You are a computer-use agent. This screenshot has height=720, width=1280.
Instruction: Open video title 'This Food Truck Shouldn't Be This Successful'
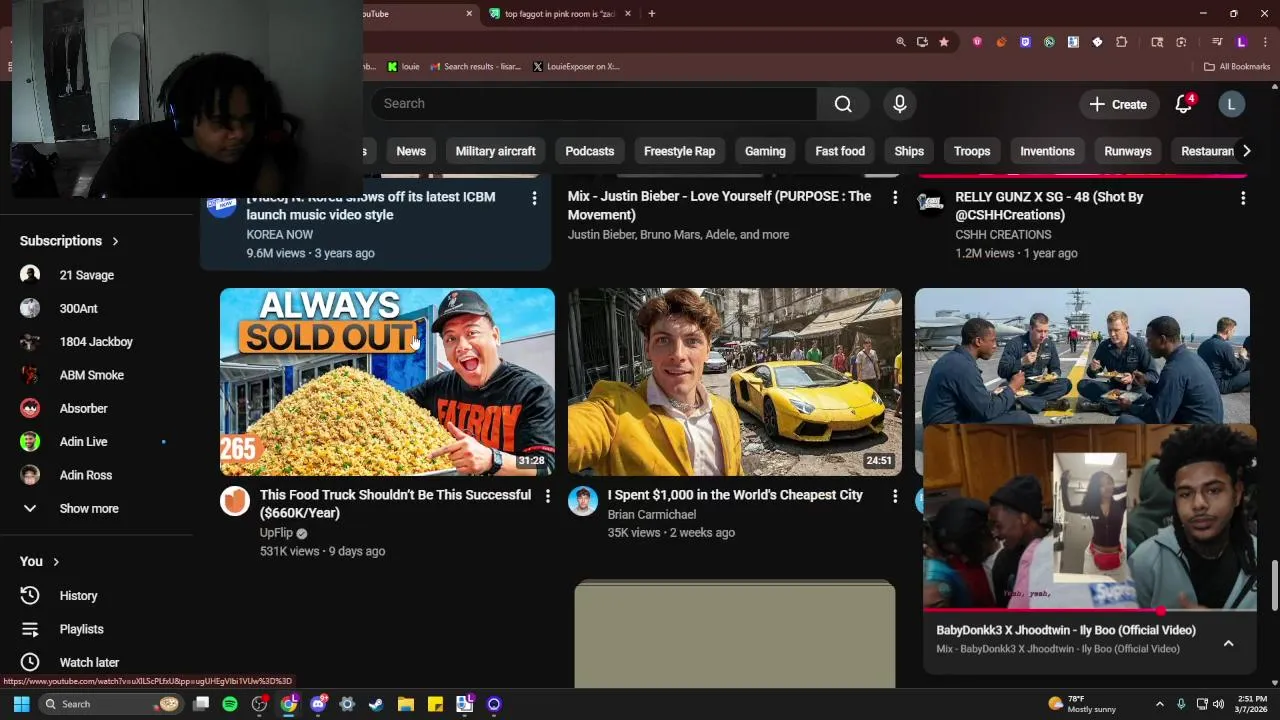tap(396, 504)
